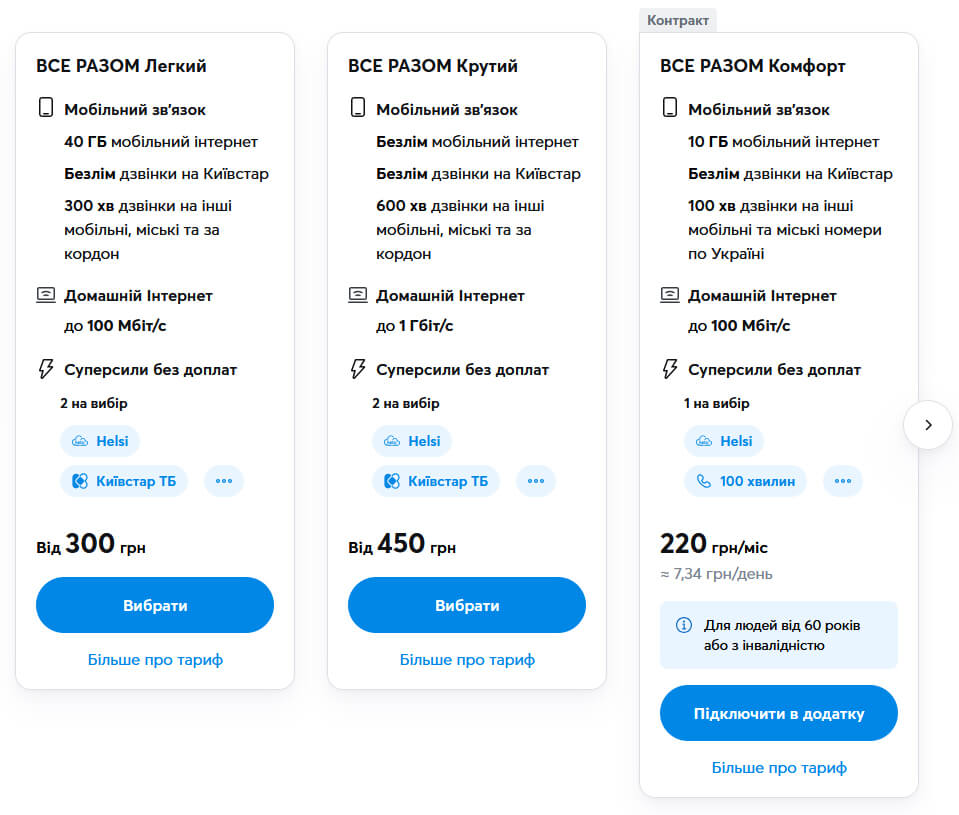The image size is (959, 815).
Task: Click the Контракт label tag
Action: coord(678,20)
